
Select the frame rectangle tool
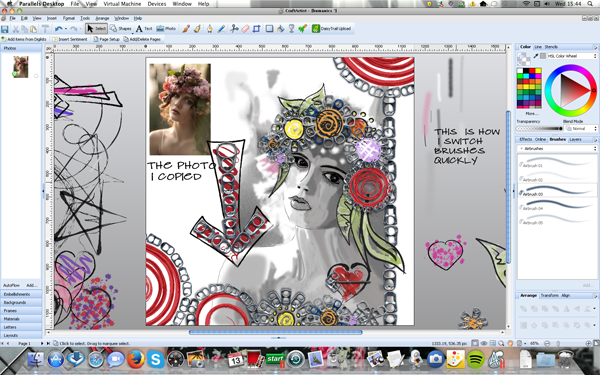[x=269, y=29]
